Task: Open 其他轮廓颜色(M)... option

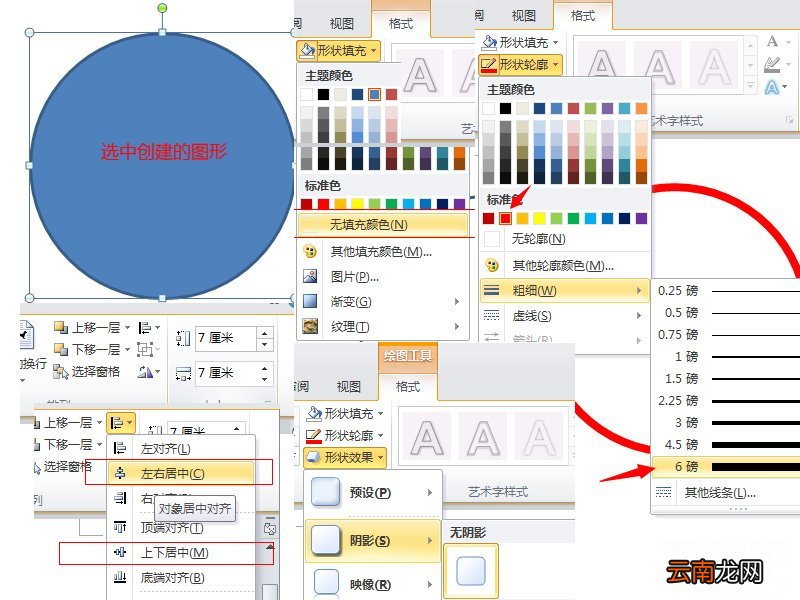Action: point(565,265)
